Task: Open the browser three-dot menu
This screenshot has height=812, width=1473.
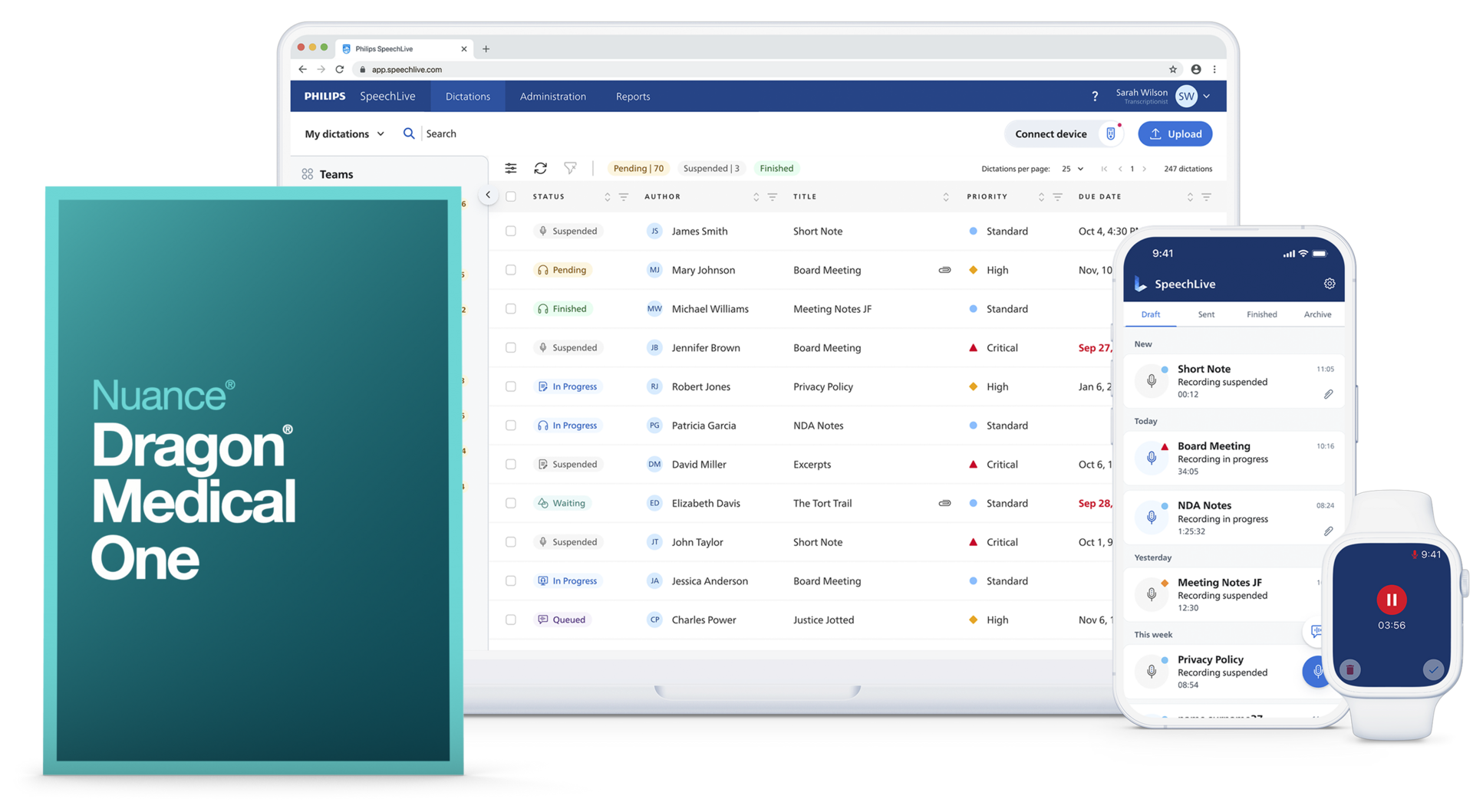Action: click(1214, 69)
